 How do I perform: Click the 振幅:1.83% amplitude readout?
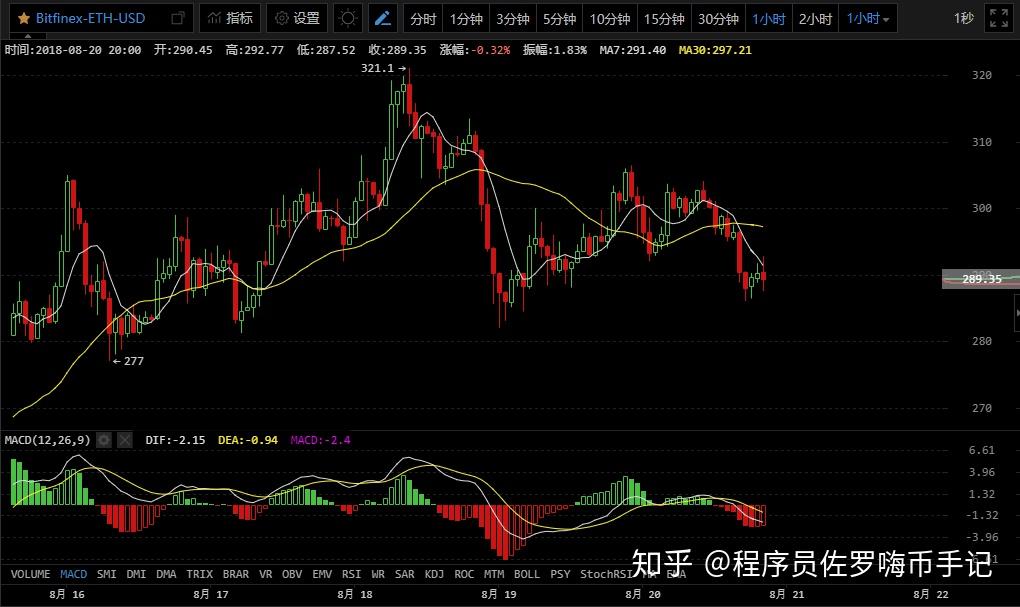555,49
